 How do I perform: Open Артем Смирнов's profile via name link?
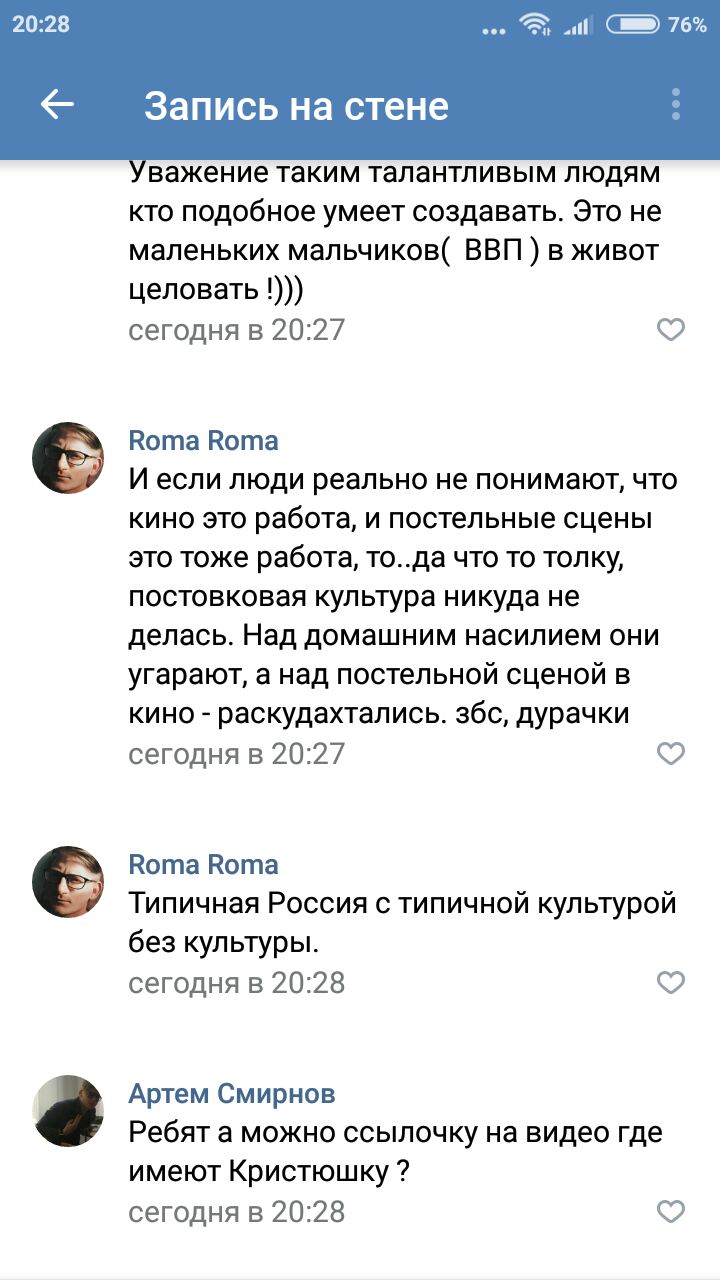click(232, 1094)
